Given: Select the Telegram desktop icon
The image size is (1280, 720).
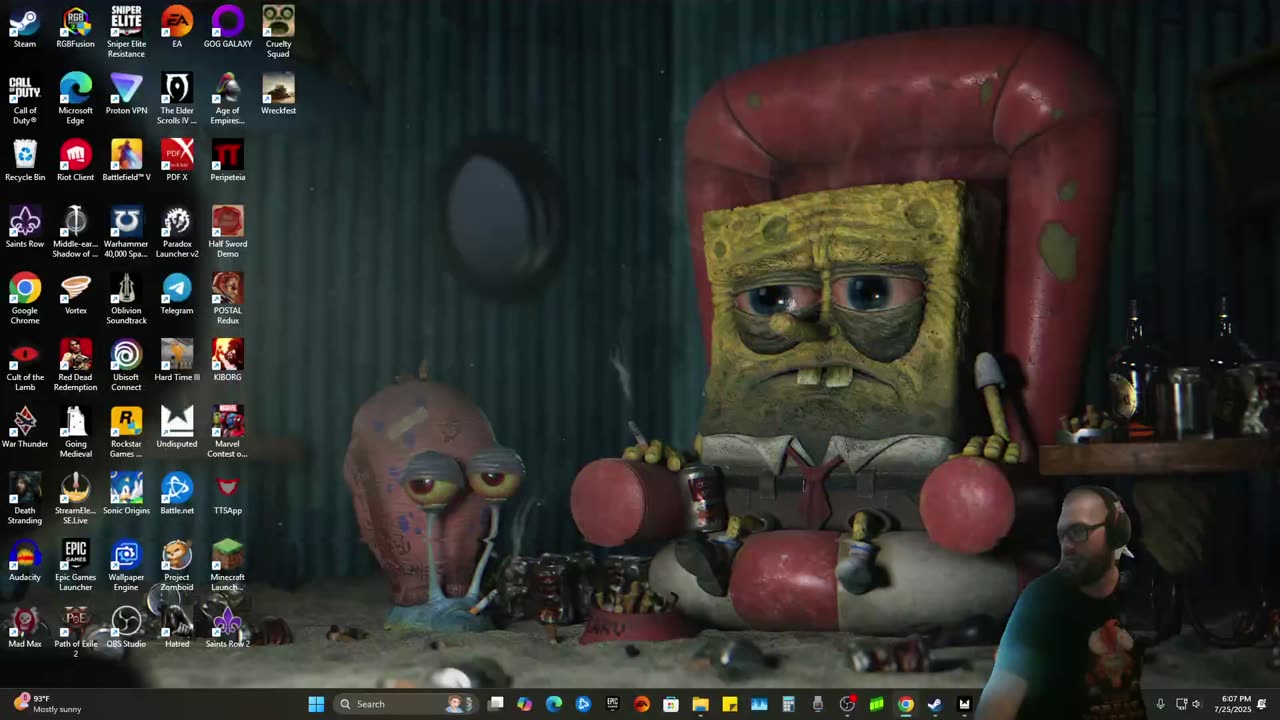Looking at the screenshot, I should [177, 294].
